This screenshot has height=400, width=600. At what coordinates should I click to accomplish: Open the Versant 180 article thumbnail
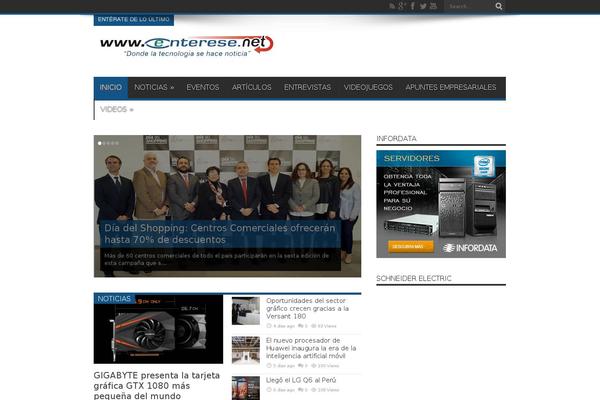coord(246,311)
